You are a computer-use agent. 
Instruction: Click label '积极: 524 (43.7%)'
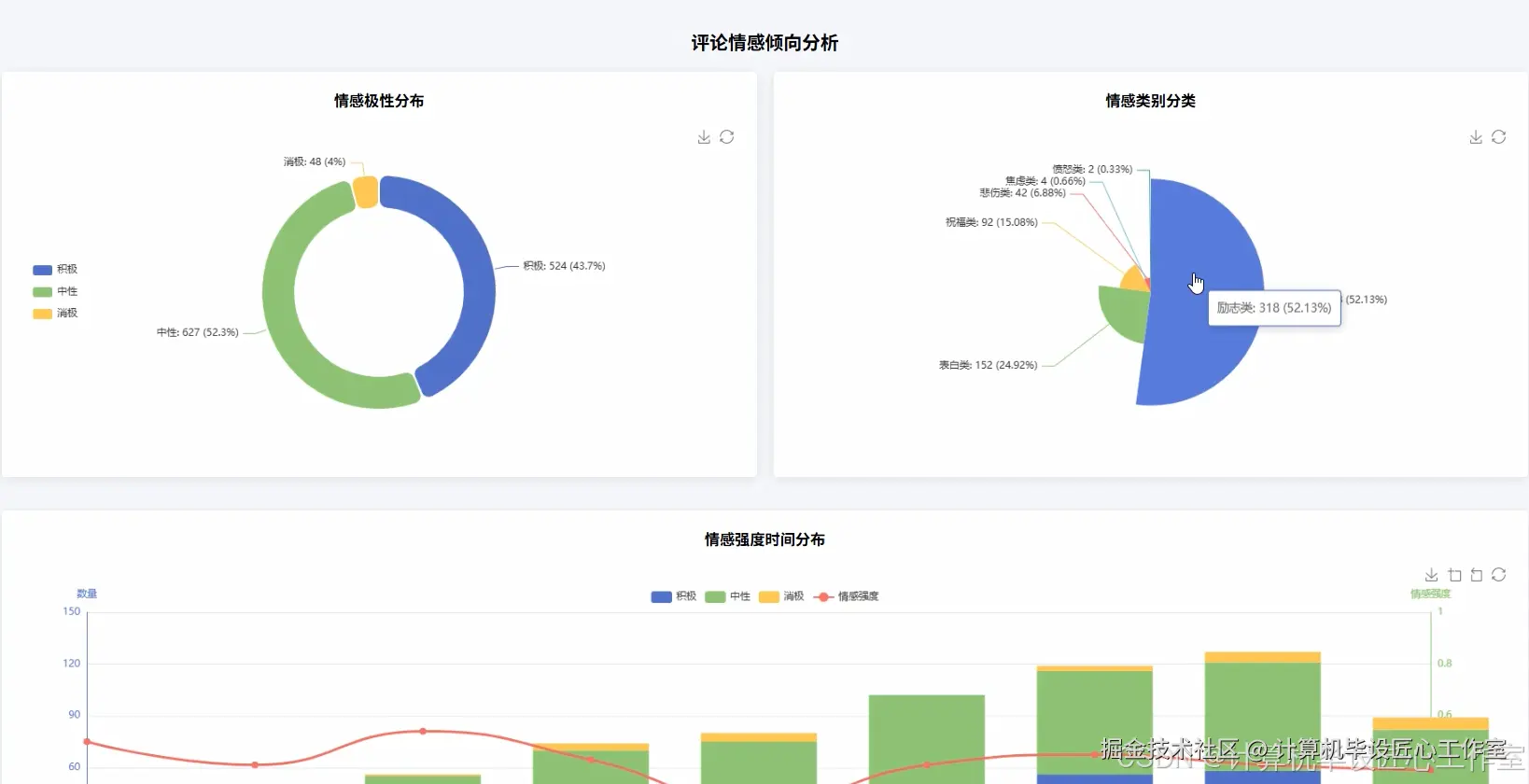[564, 266]
